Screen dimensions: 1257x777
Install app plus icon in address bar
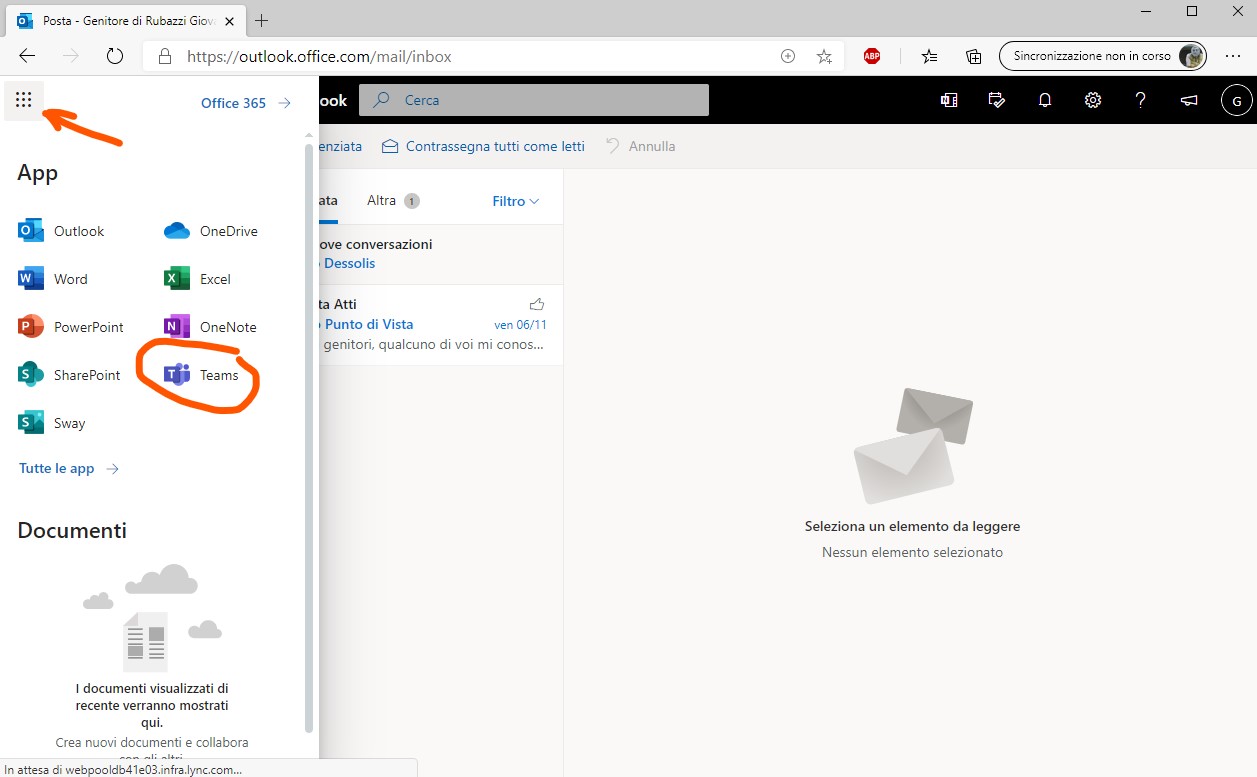(788, 57)
